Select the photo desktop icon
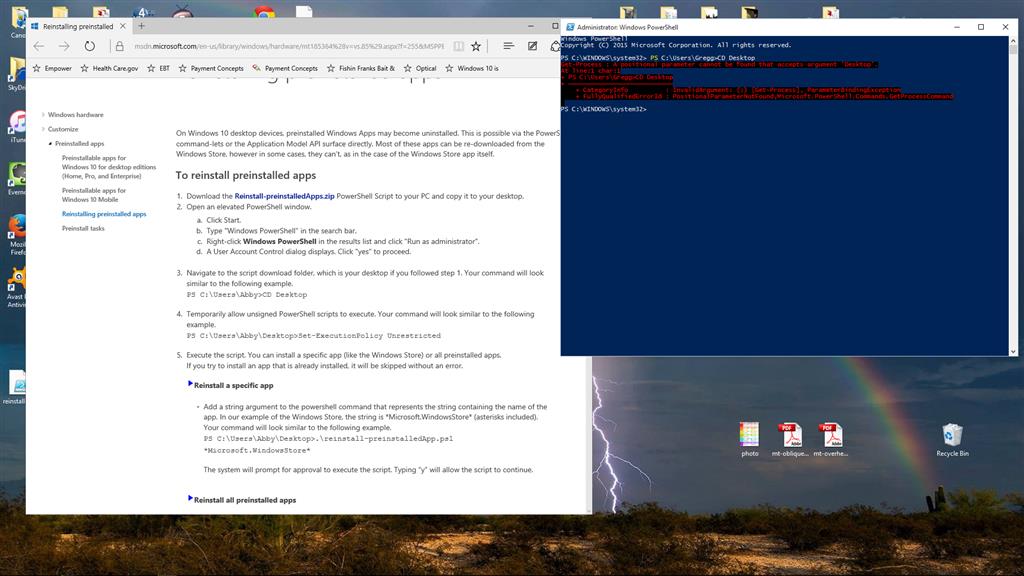Image resolution: width=1024 pixels, height=576 pixels. [750, 439]
